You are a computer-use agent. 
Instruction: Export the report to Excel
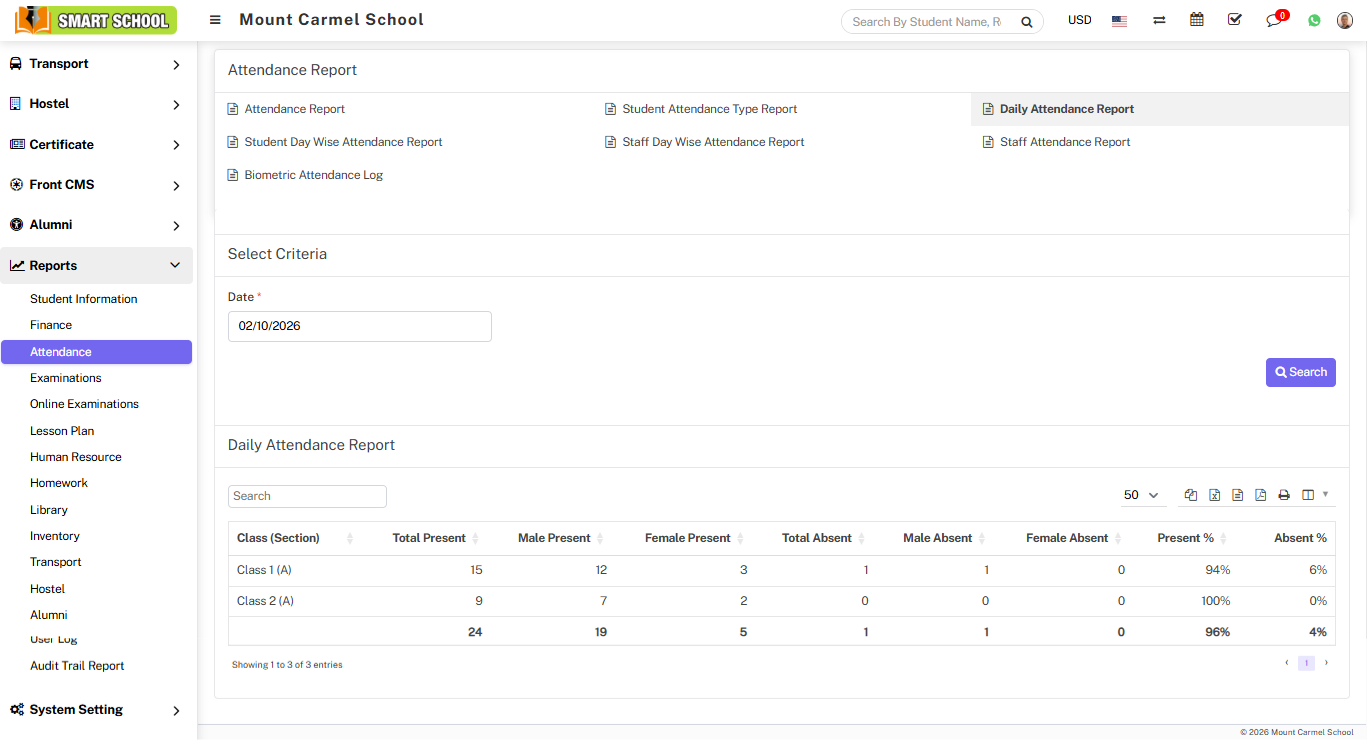pos(1214,495)
